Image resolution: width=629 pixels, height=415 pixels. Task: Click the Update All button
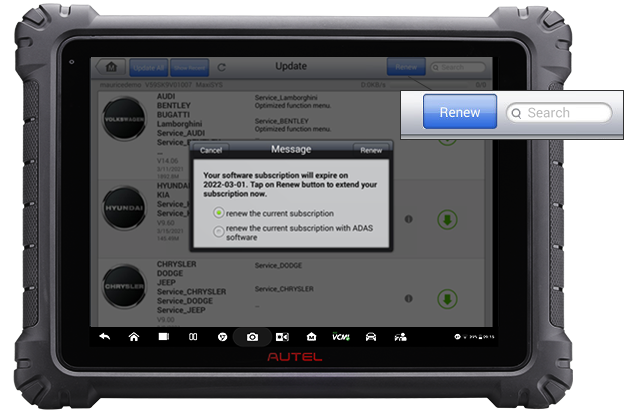coord(148,67)
